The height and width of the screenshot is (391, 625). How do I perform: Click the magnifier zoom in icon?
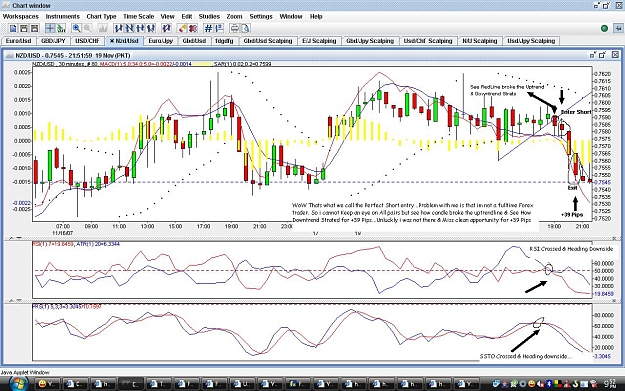click(76, 28)
